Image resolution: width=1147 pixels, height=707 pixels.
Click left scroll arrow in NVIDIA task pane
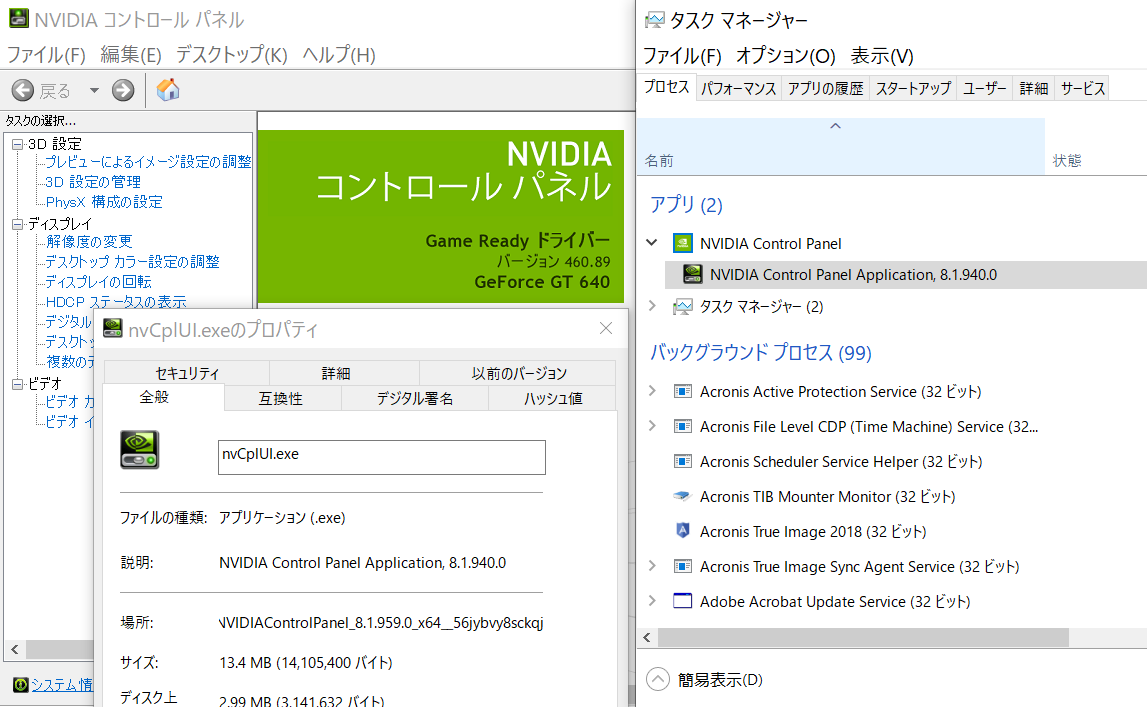coord(15,649)
